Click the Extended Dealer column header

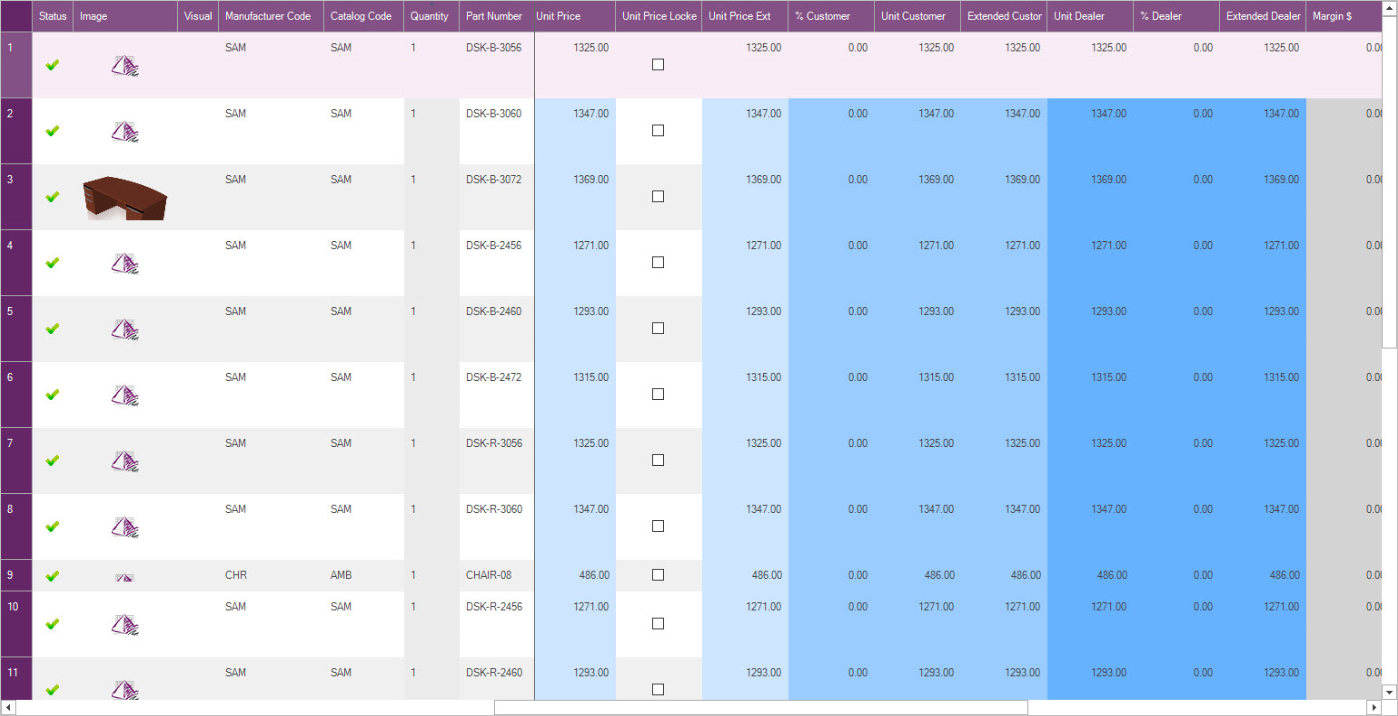point(1263,16)
